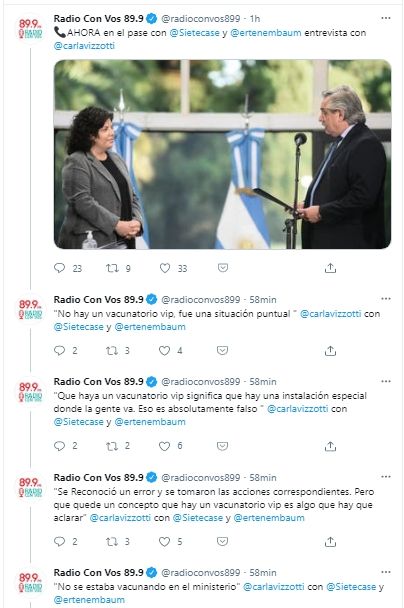Viewport: 404px width, 608px height.
Task: Open more options on the first tweet
Action: [385, 18]
